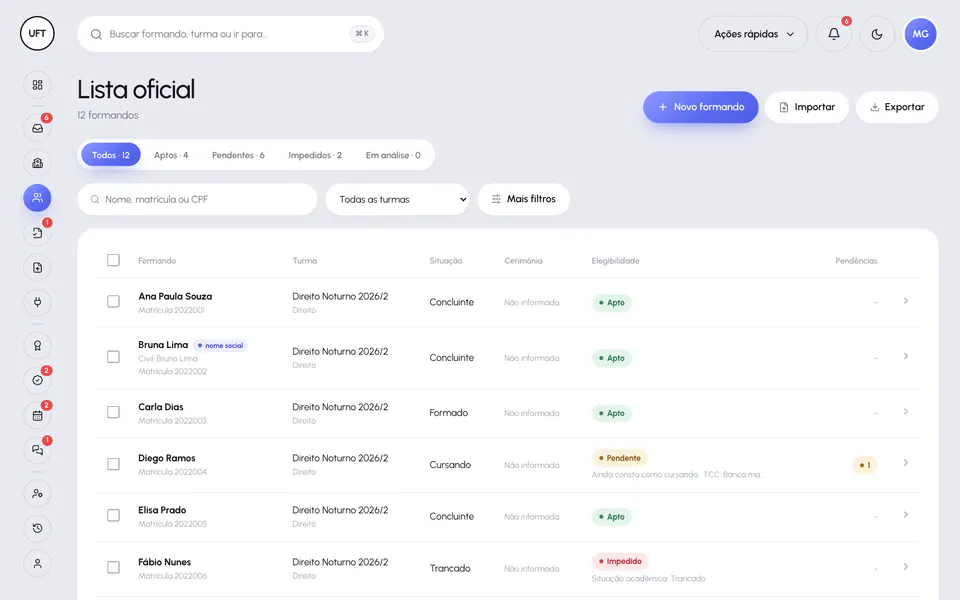The image size is (960, 600).
Task: Switch to the Aptos · 4 tab
Action: 171,155
